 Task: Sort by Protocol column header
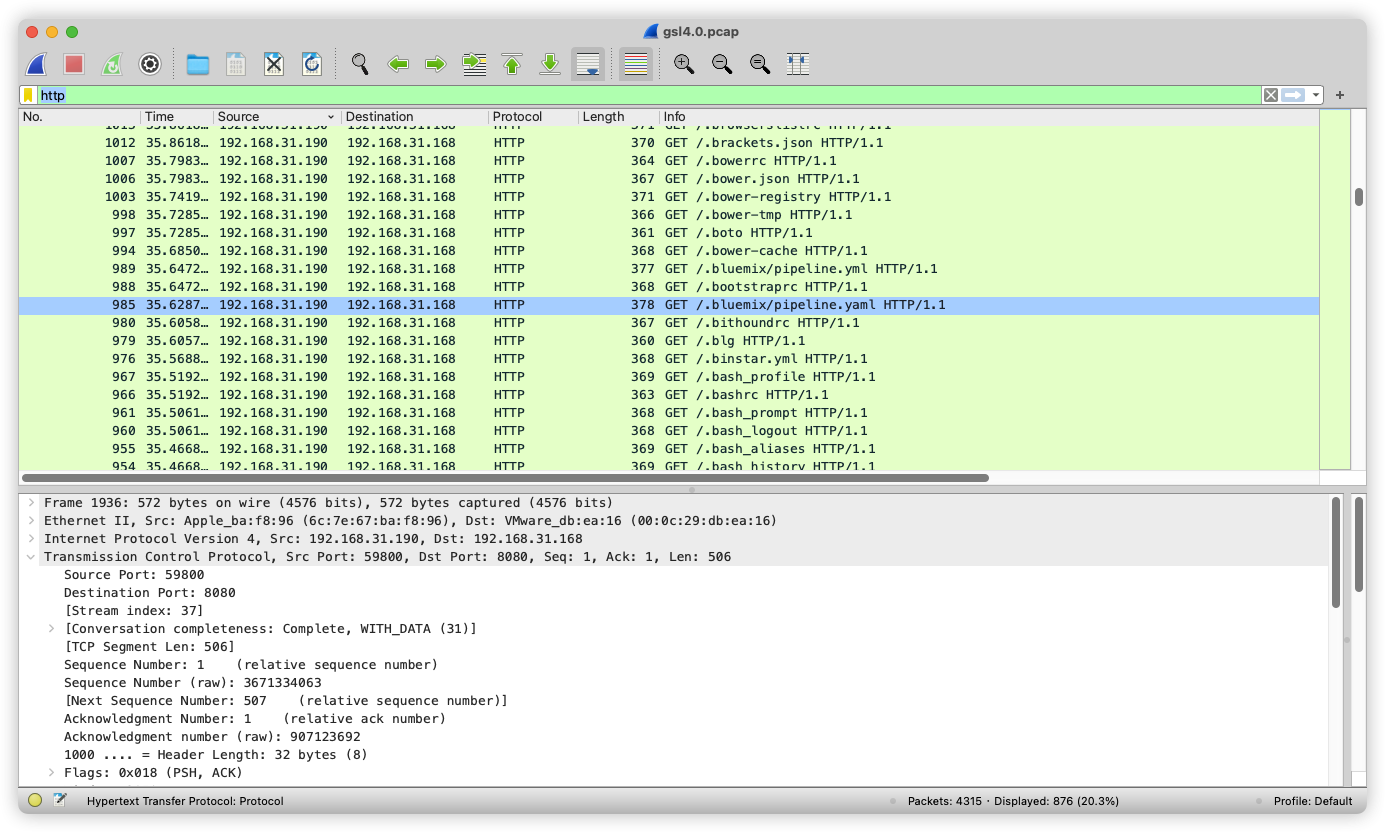(534, 117)
